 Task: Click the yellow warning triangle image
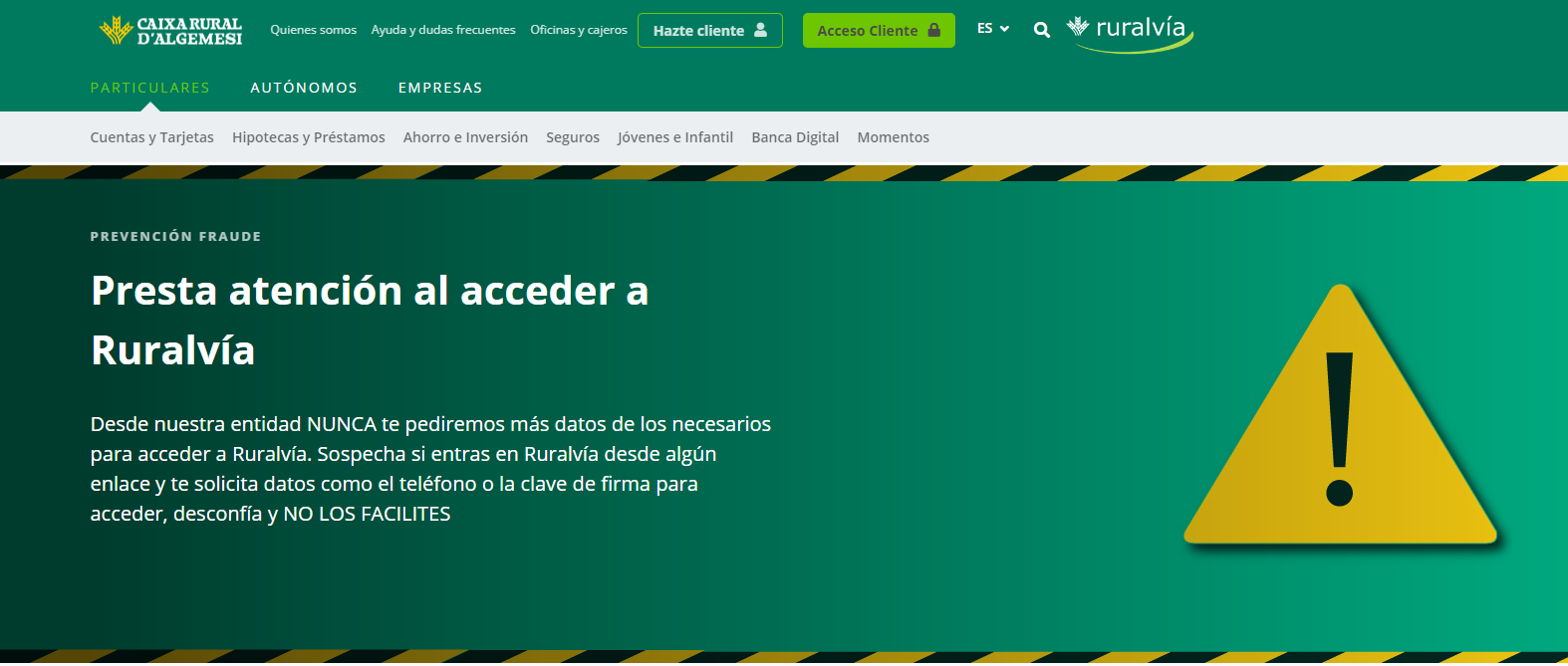coord(1341,415)
